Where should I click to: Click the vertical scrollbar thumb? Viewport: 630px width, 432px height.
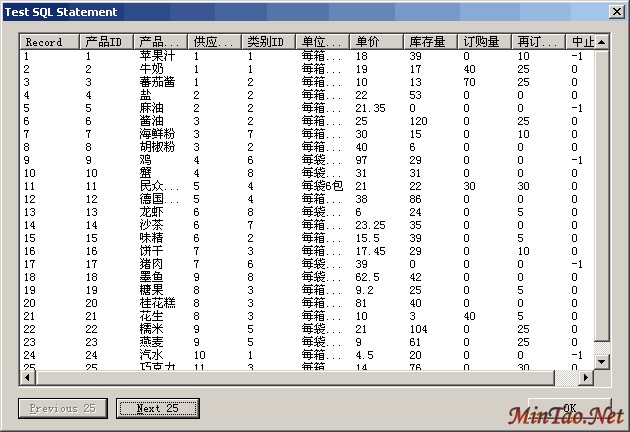[601, 190]
